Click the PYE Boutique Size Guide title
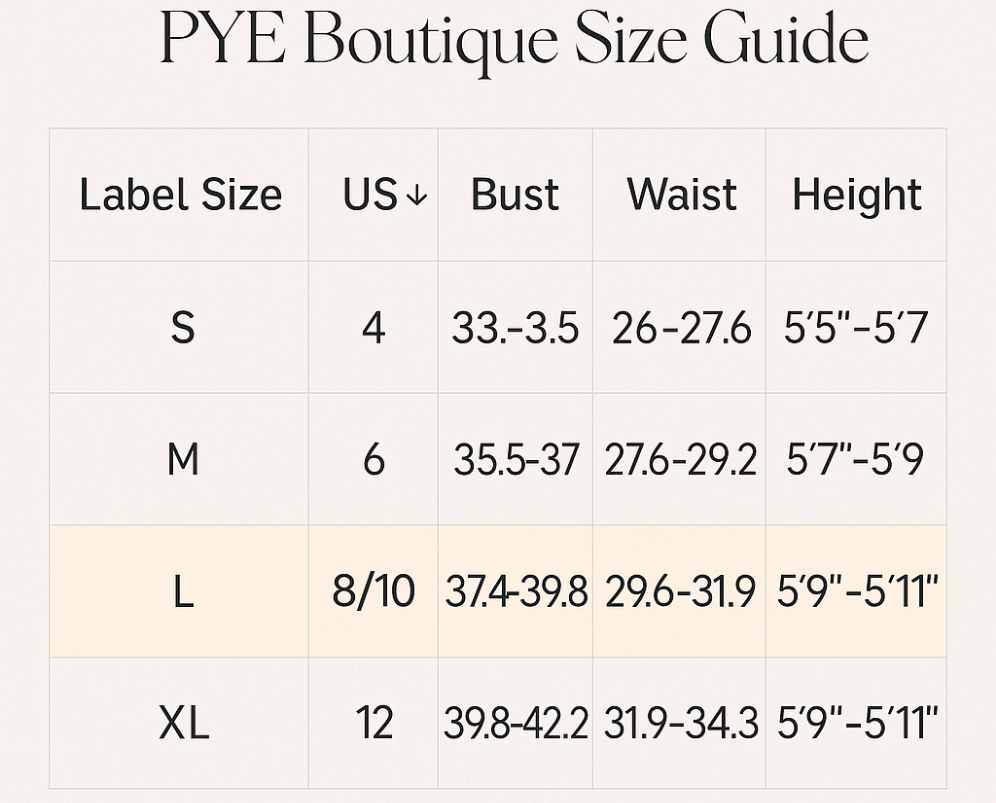 click(x=514, y=40)
